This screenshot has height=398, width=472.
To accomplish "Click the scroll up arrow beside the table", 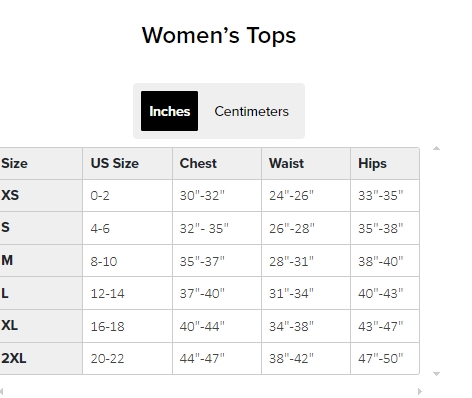I will 436,148.
